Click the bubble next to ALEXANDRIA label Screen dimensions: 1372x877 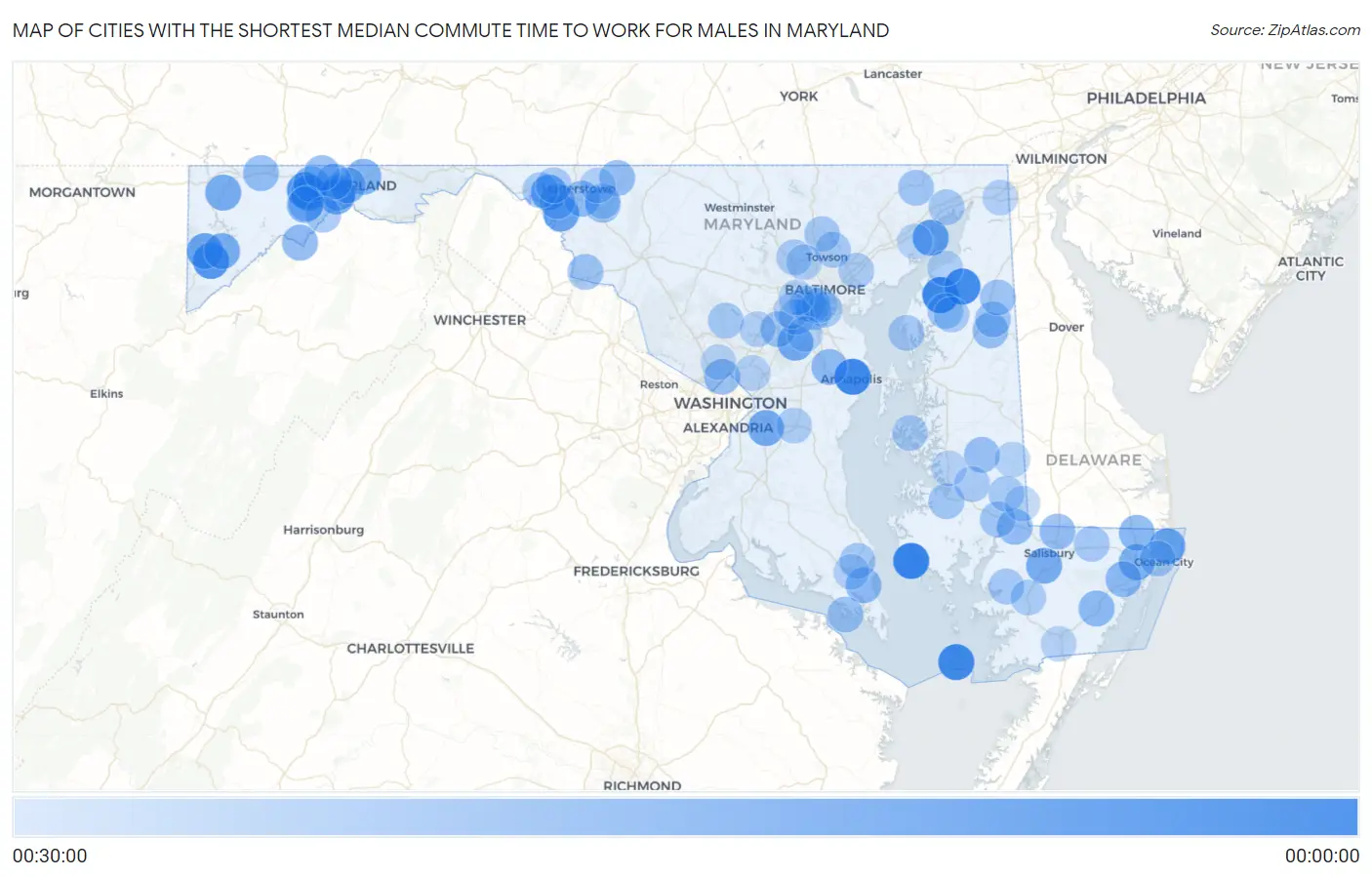pyautogui.click(x=765, y=427)
